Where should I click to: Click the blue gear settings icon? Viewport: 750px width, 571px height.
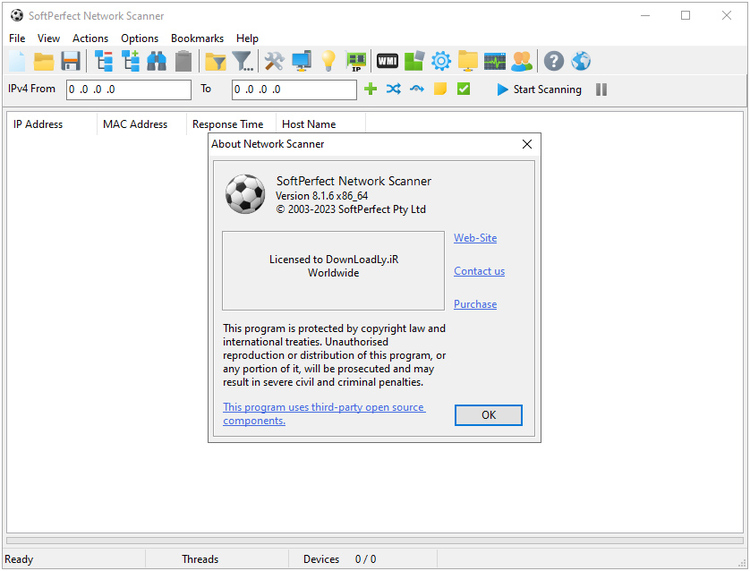tap(441, 62)
